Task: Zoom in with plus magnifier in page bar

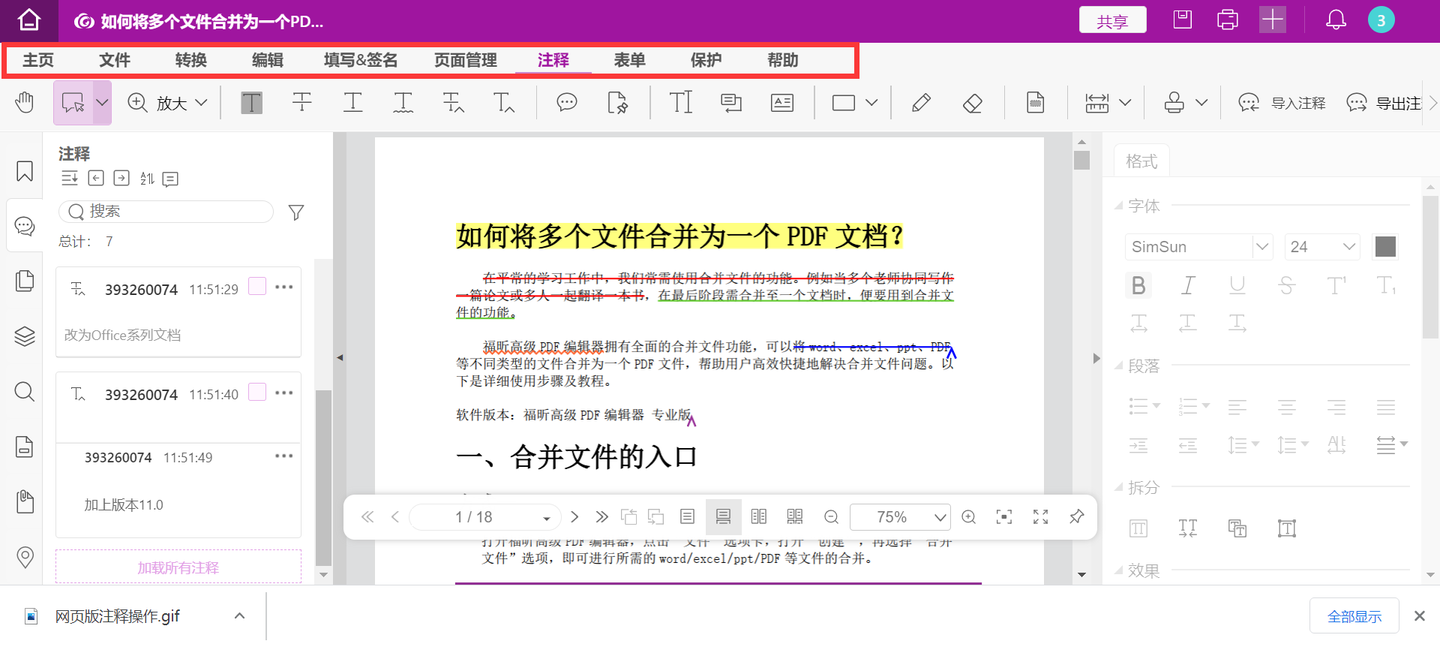Action: 968,517
